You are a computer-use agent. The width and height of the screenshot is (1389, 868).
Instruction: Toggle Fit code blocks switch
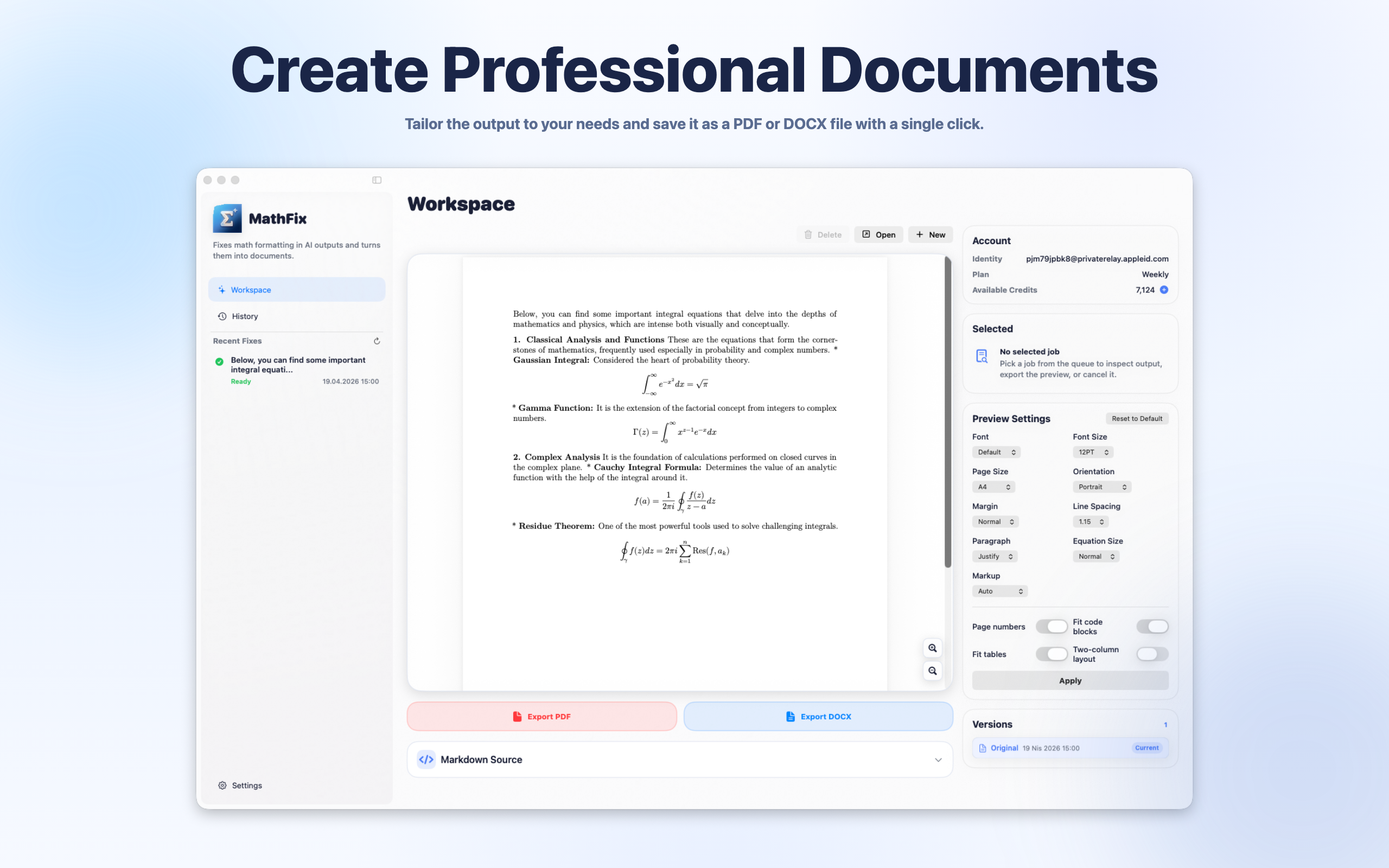click(1152, 626)
